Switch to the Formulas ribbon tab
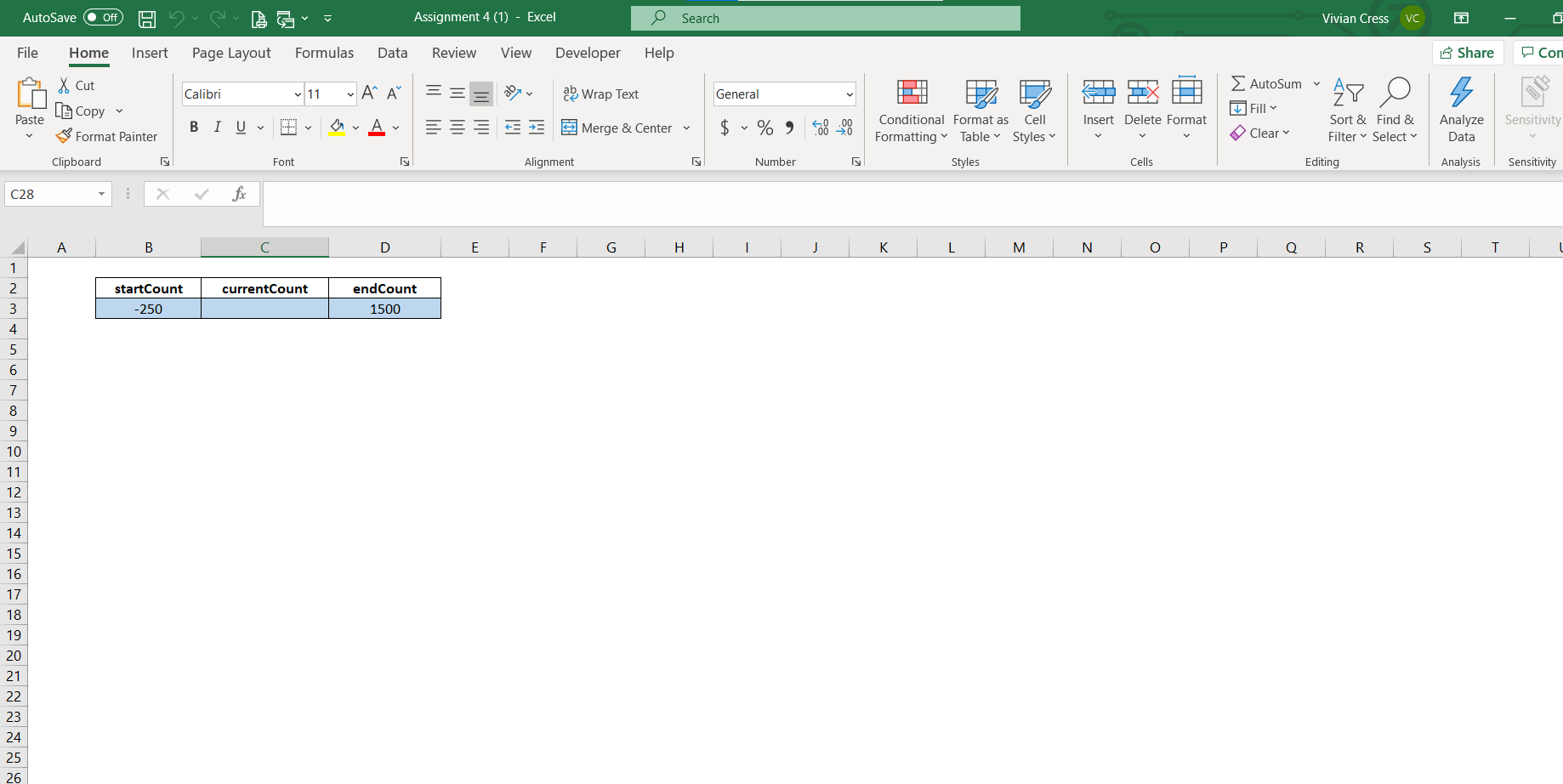The image size is (1563, 784). pos(324,53)
